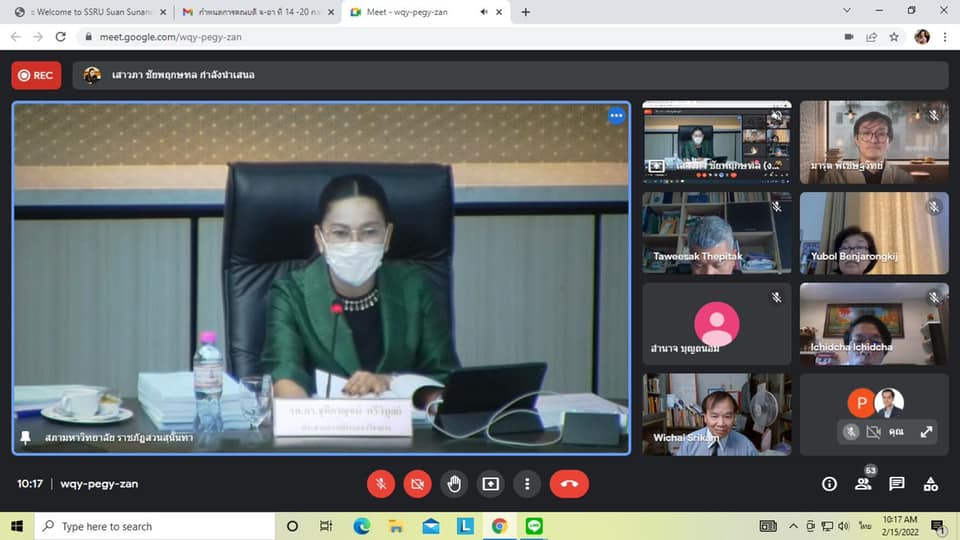Image resolution: width=960 pixels, height=540 pixels.
Task: Raise hand in the meeting
Action: tap(454, 484)
